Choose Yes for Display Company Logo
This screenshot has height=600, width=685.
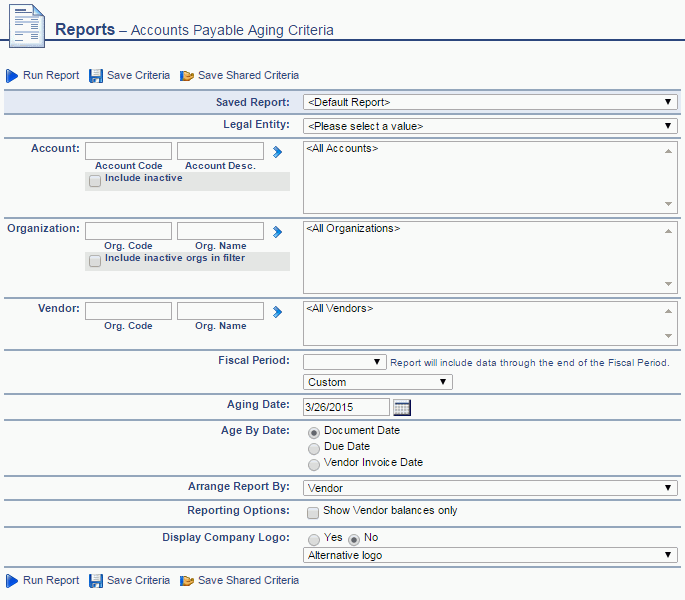pyautogui.click(x=314, y=538)
